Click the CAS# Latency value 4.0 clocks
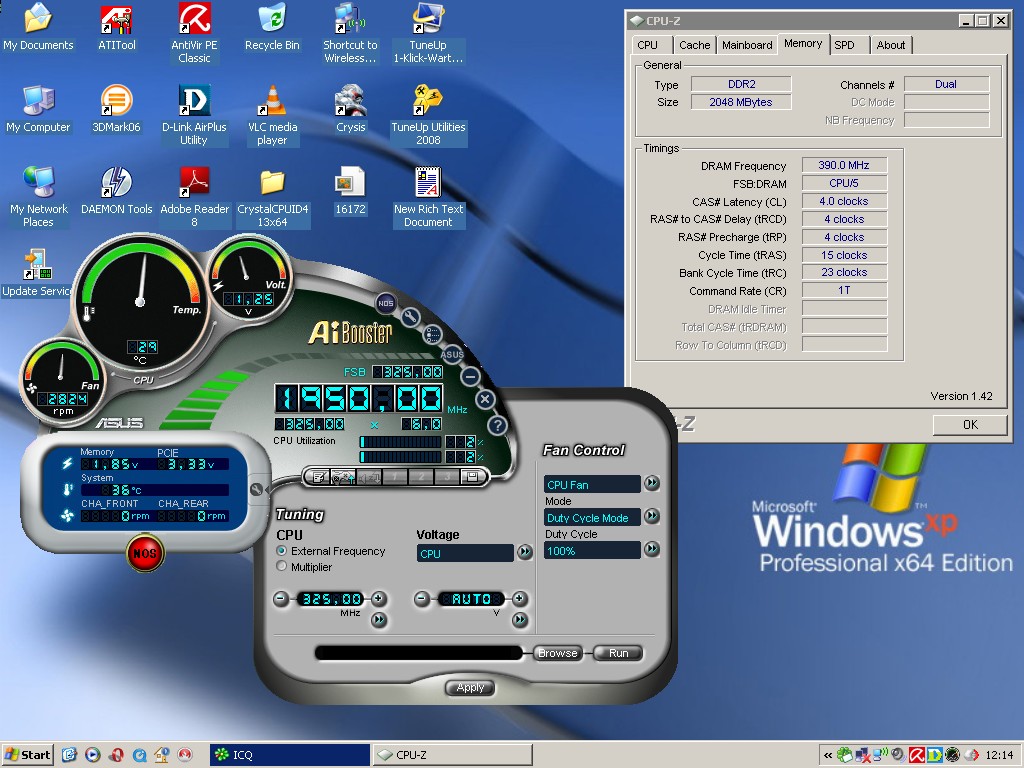 pyautogui.click(x=844, y=201)
